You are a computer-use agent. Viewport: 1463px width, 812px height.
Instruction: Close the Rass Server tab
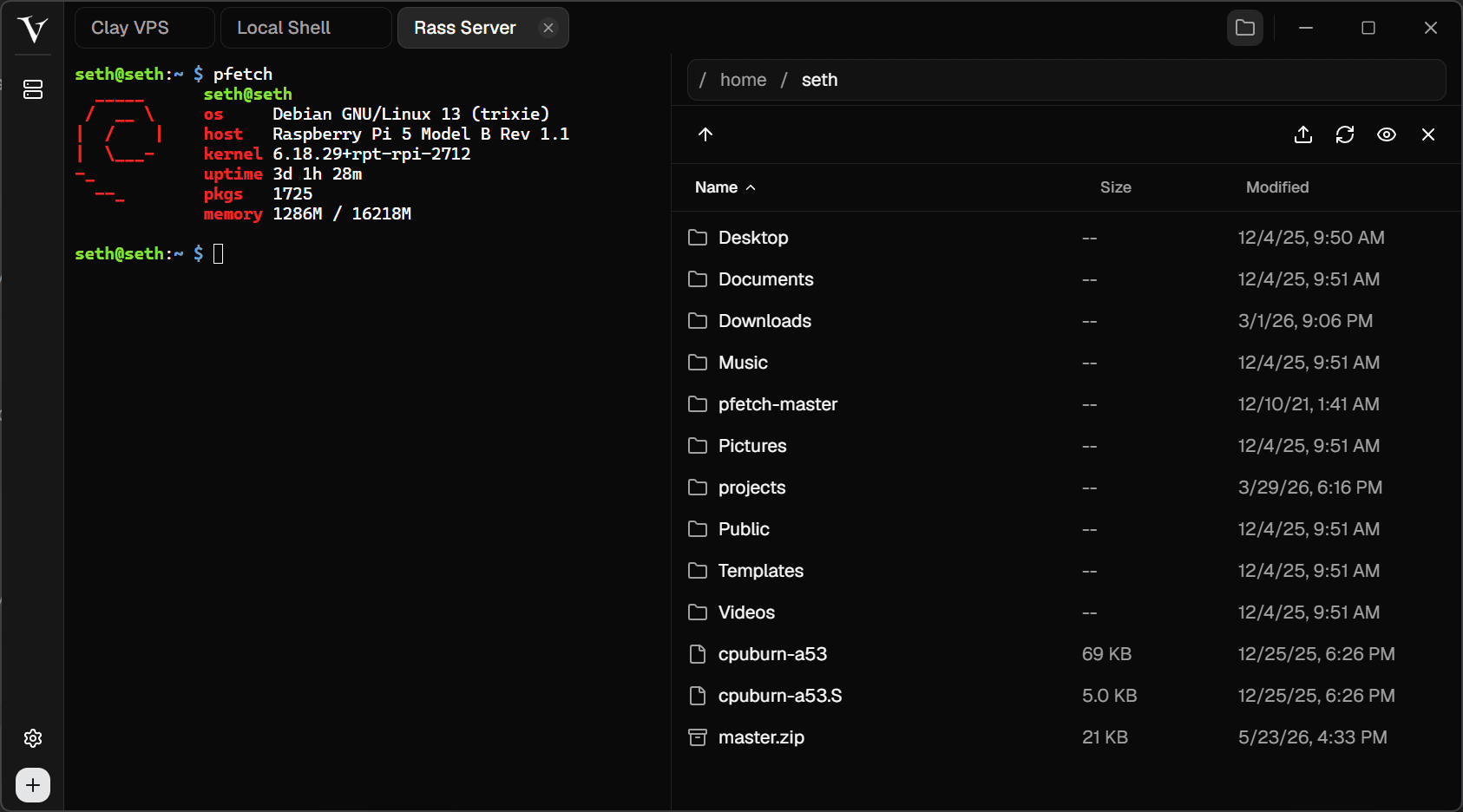(x=548, y=28)
